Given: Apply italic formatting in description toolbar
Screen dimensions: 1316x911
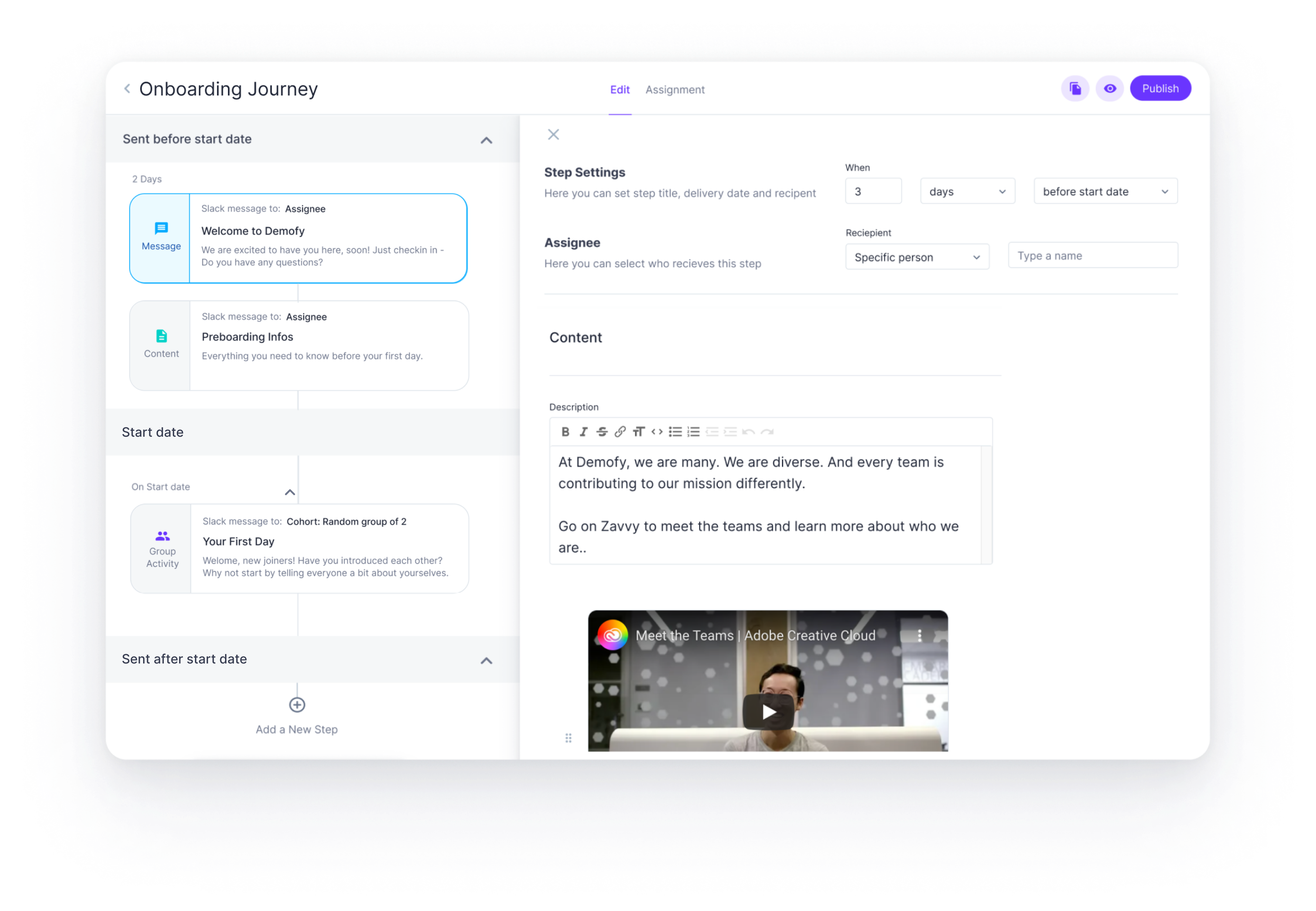Looking at the screenshot, I should pyautogui.click(x=583, y=432).
